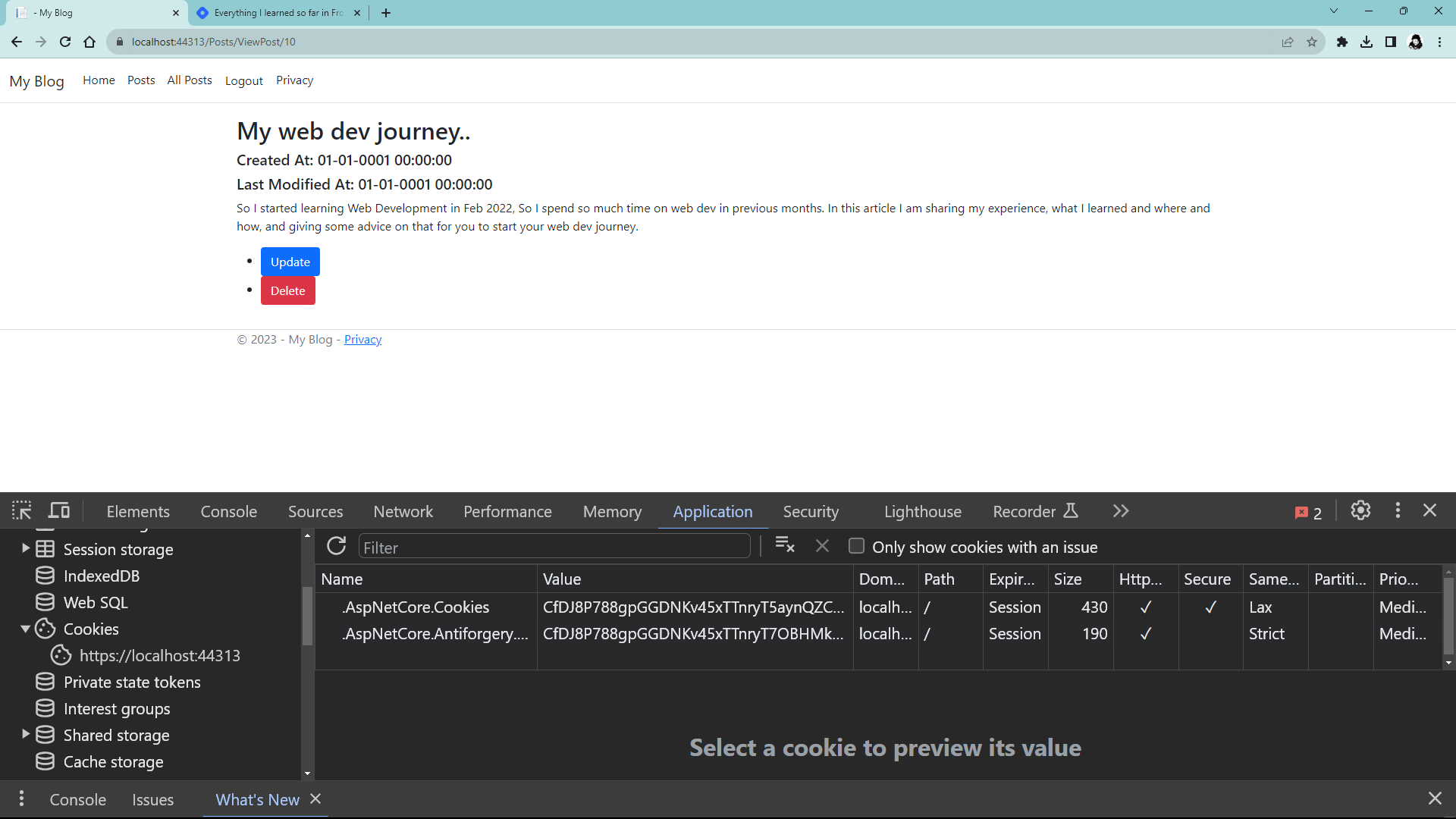Click the red error count badge
This screenshot has width=1456, height=819.
(x=1308, y=513)
